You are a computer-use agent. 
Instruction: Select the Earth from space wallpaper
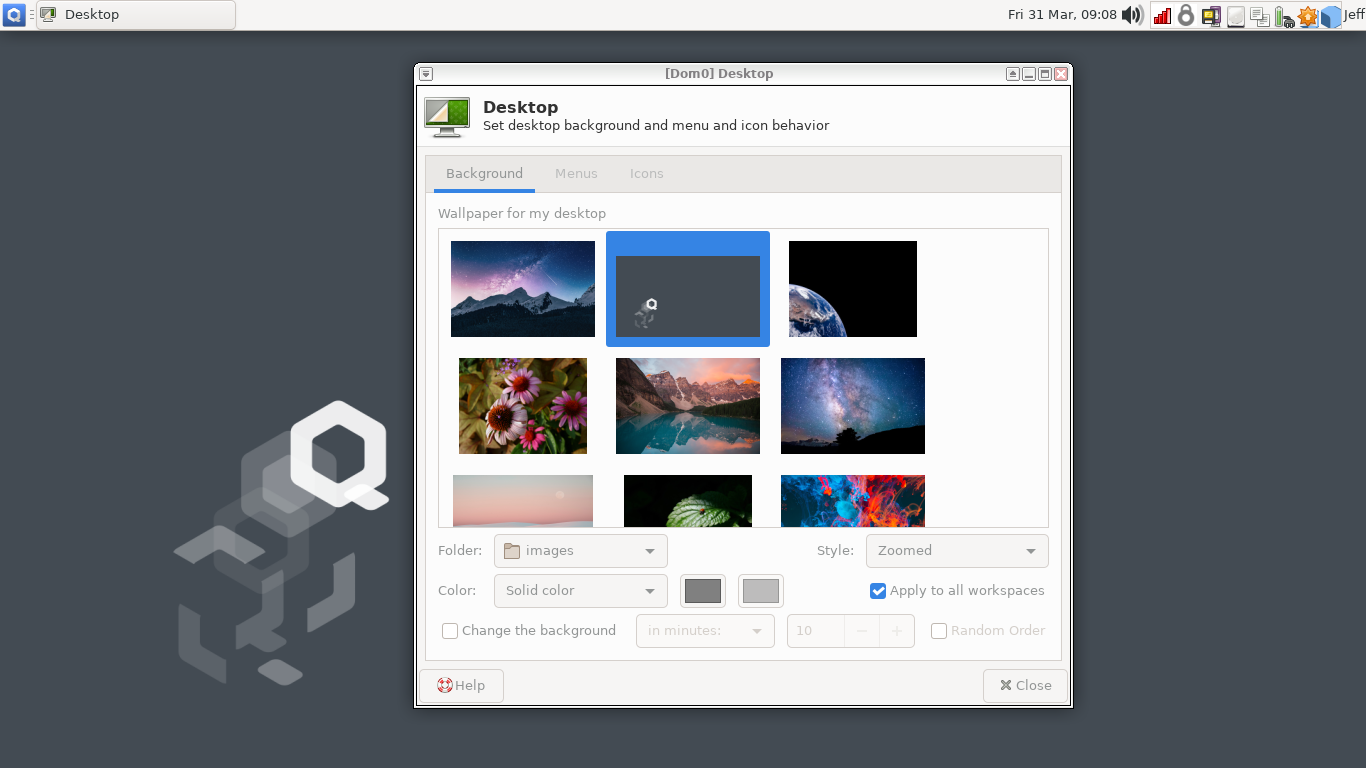pos(853,289)
